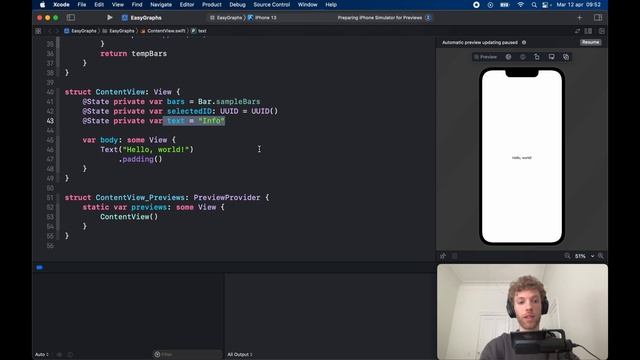Open the Edit menu
Viewport: 640px width, 360px height.
[x=99, y=5]
